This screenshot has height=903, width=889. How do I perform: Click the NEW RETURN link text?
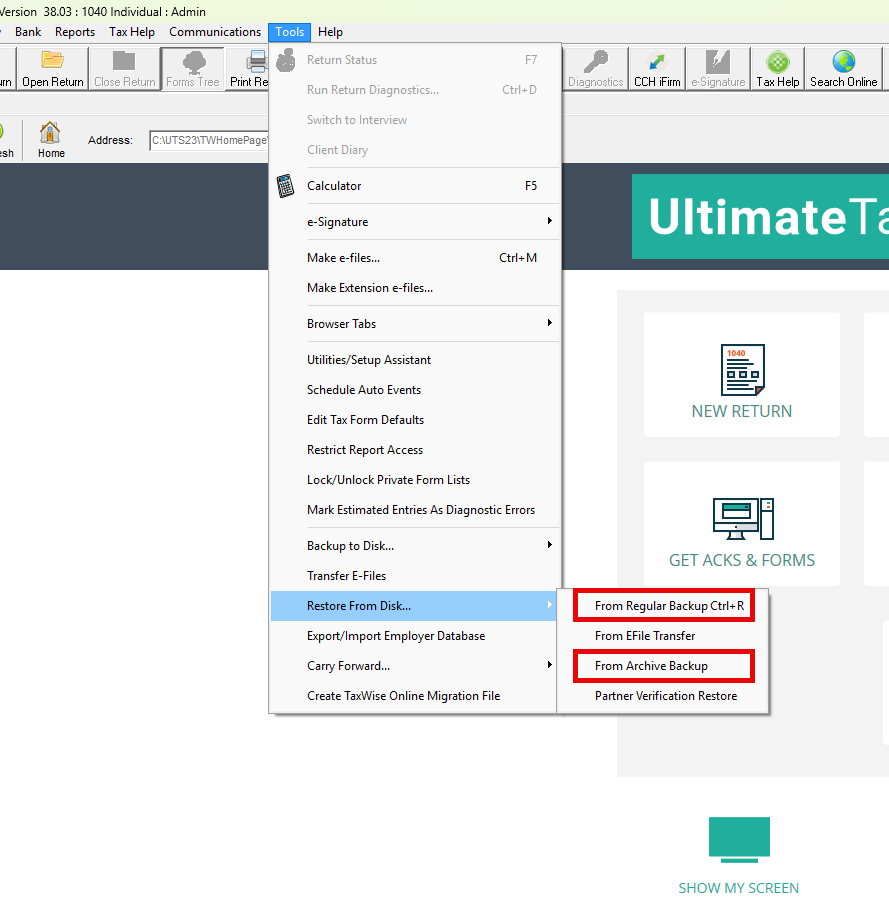[742, 411]
